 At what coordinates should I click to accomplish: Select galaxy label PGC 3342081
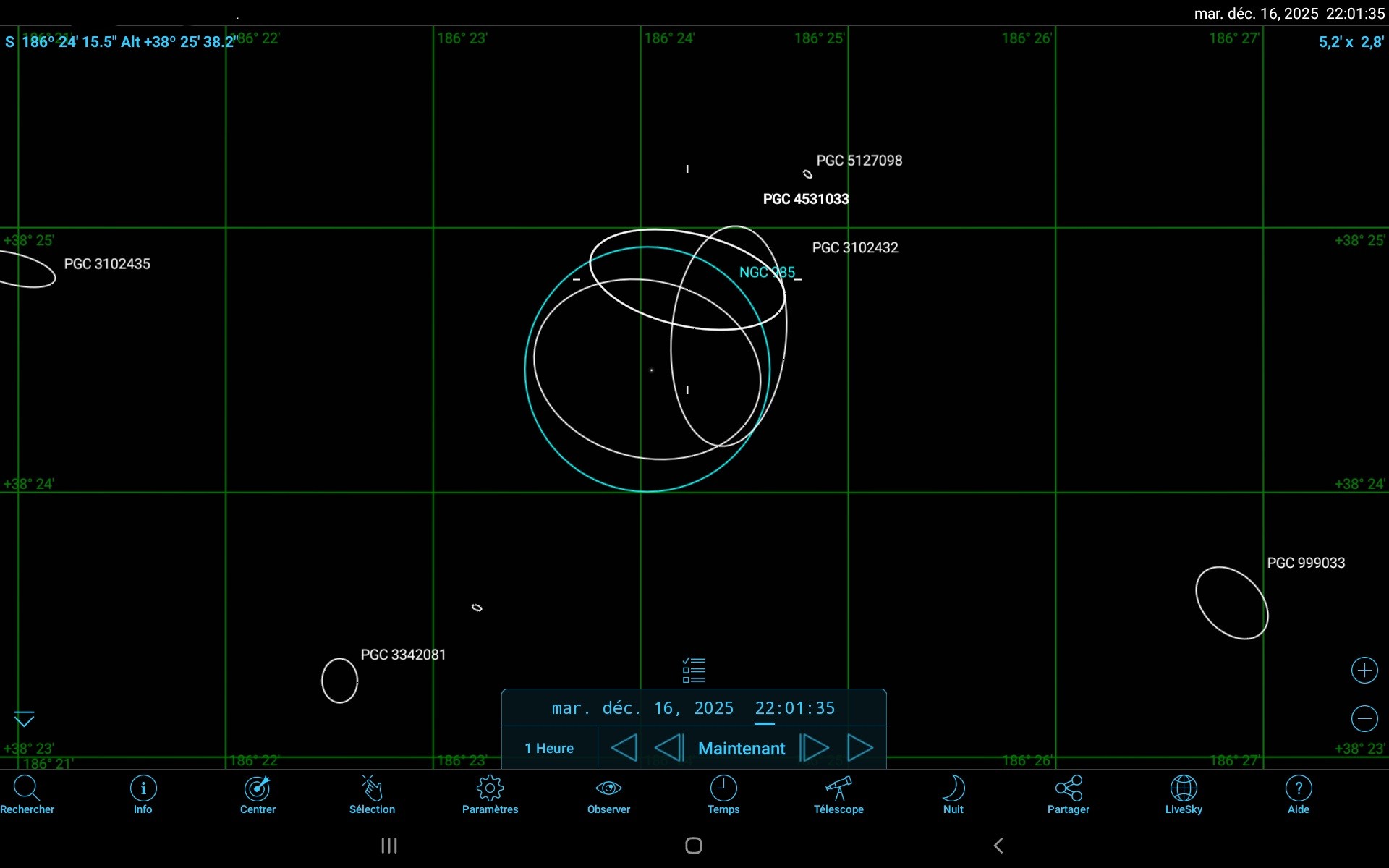[403, 655]
